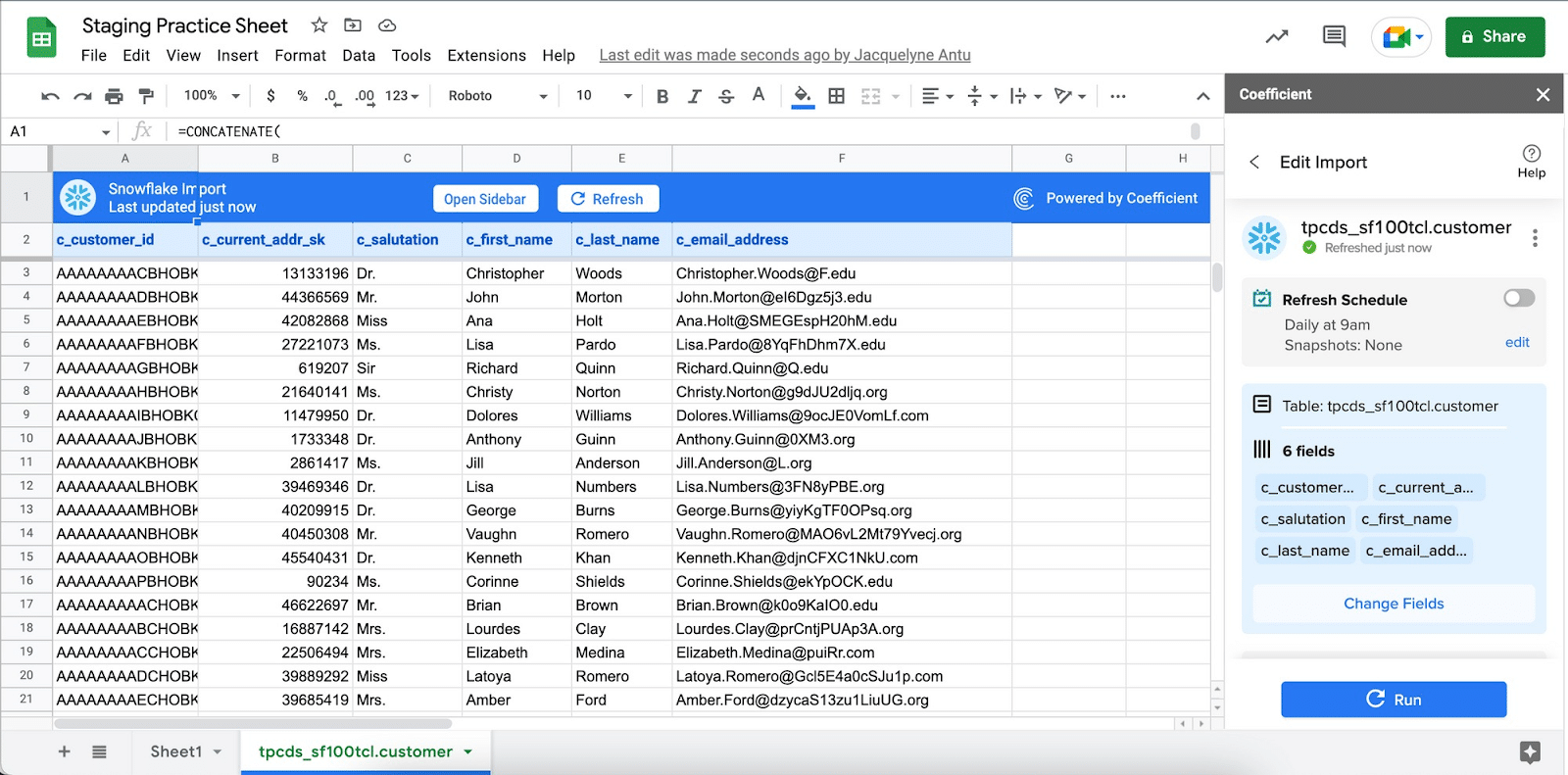Open the All Sheets list icon

99,751
